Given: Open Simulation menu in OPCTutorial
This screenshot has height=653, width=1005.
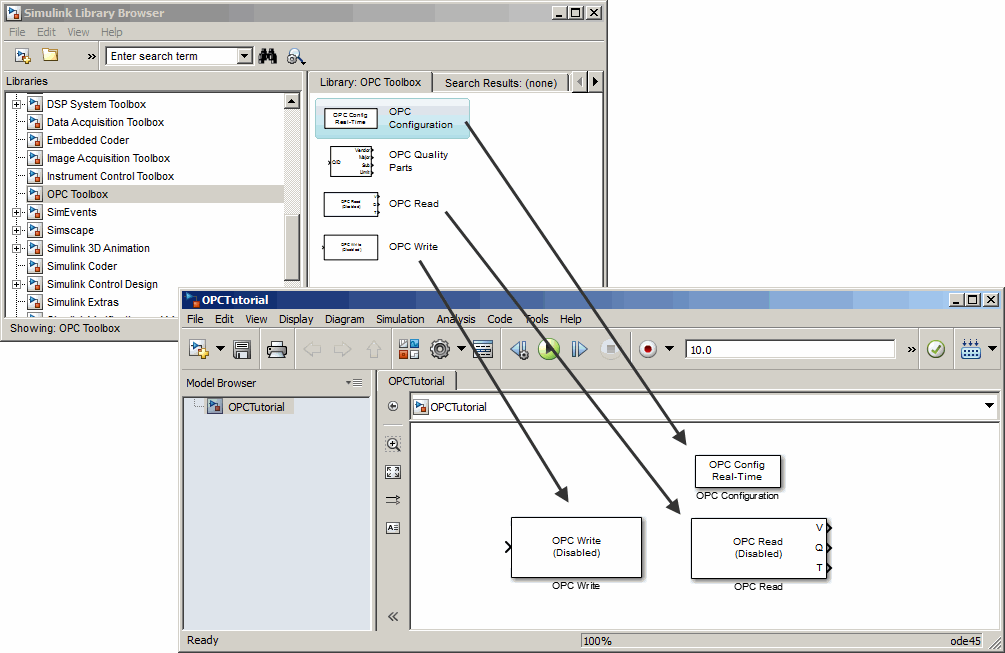Looking at the screenshot, I should [400, 319].
